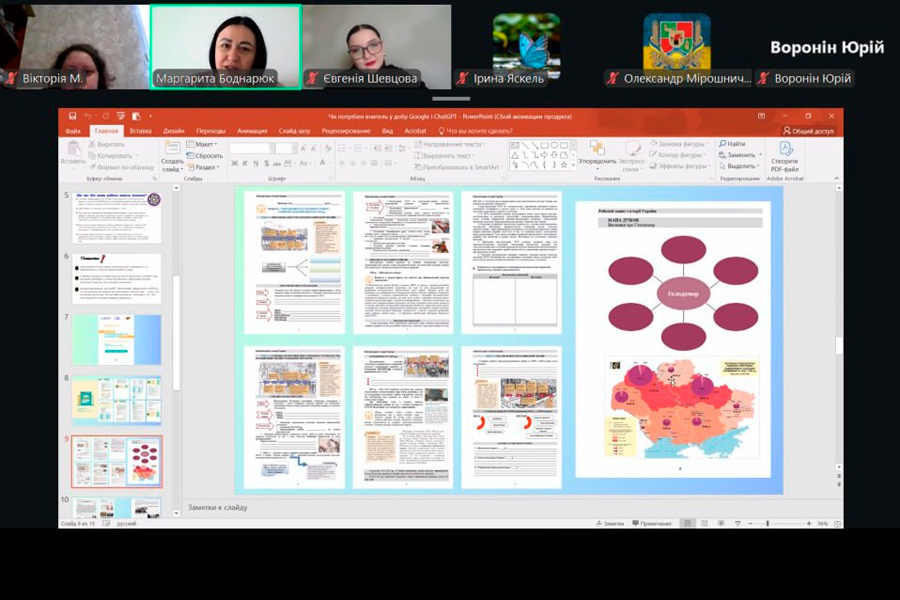Click the Undo arrow in title bar
The width and height of the screenshot is (900, 600).
point(87,116)
